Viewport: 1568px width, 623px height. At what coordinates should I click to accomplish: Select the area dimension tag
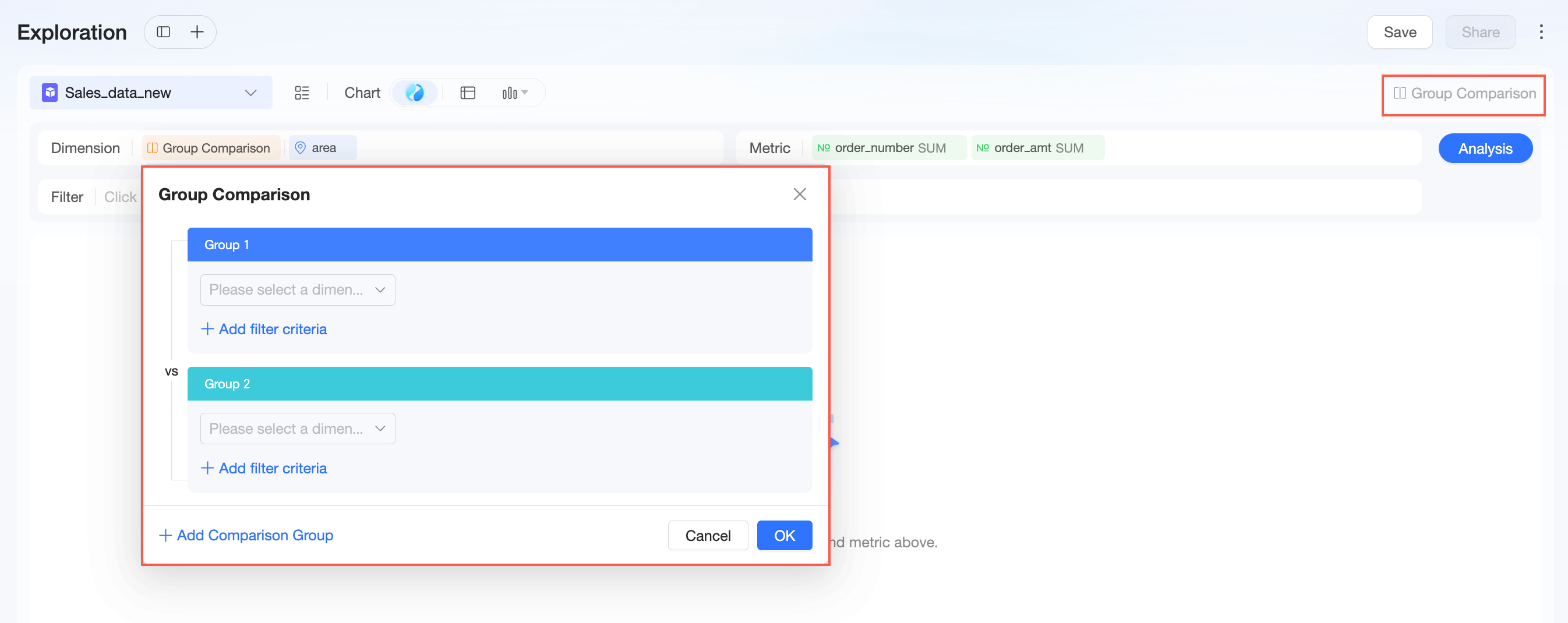[323, 148]
